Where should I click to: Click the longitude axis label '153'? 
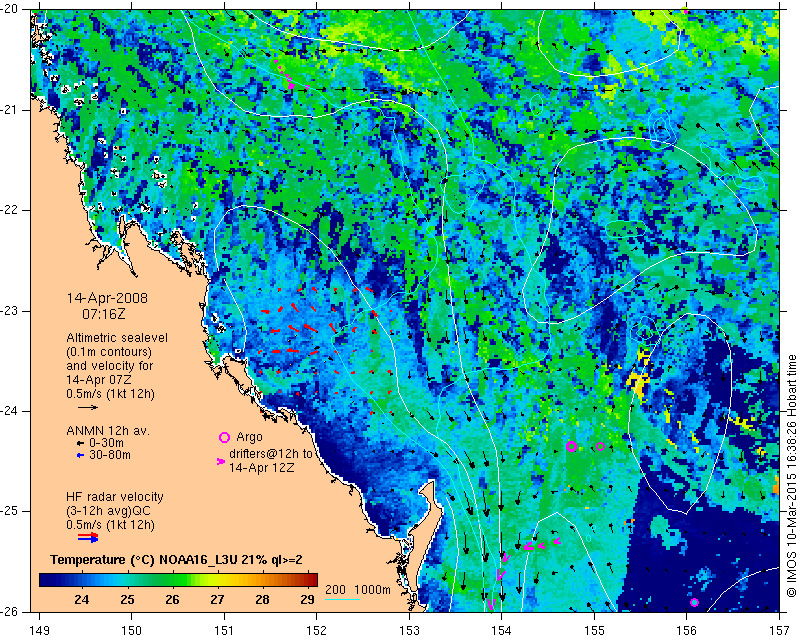coord(409,631)
